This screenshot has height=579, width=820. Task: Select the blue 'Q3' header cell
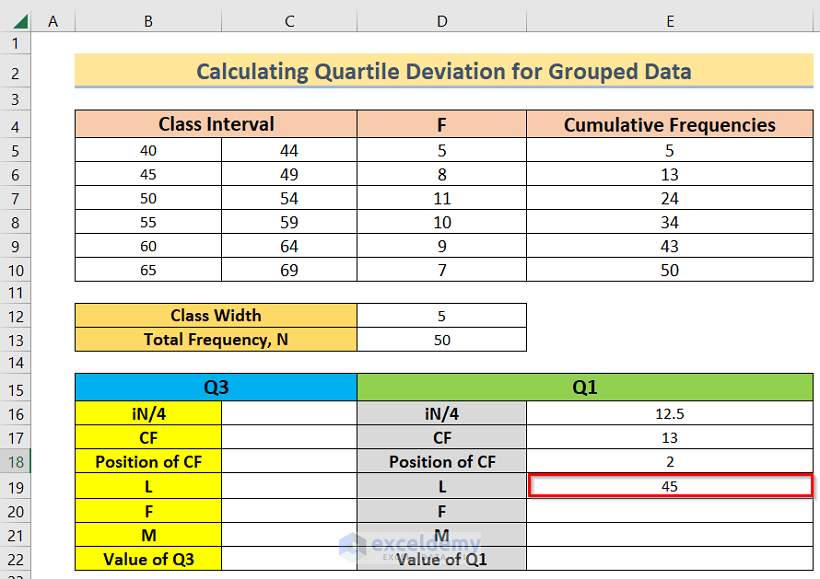[x=216, y=387]
